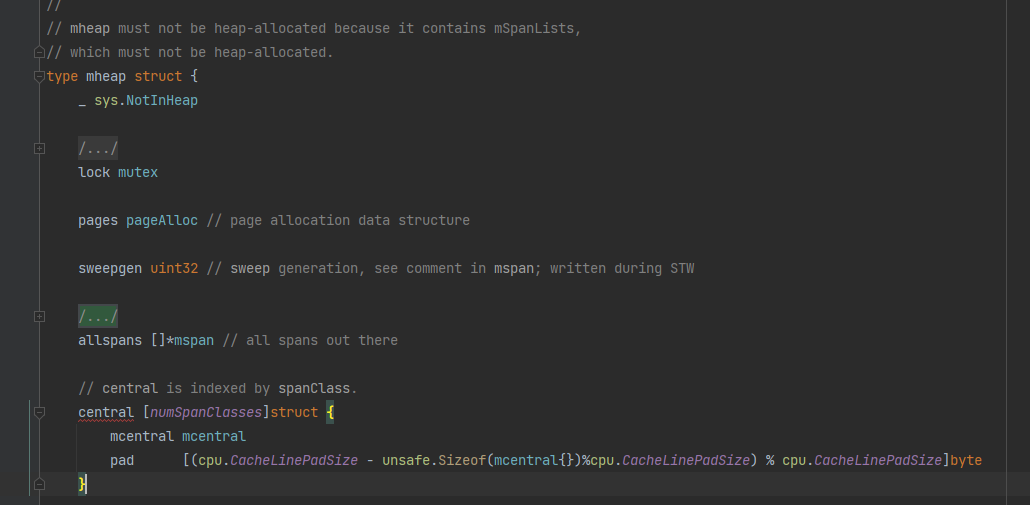Expand the gutter plus icon above lock mutex
The width and height of the screenshot is (1030, 505).
(39, 148)
